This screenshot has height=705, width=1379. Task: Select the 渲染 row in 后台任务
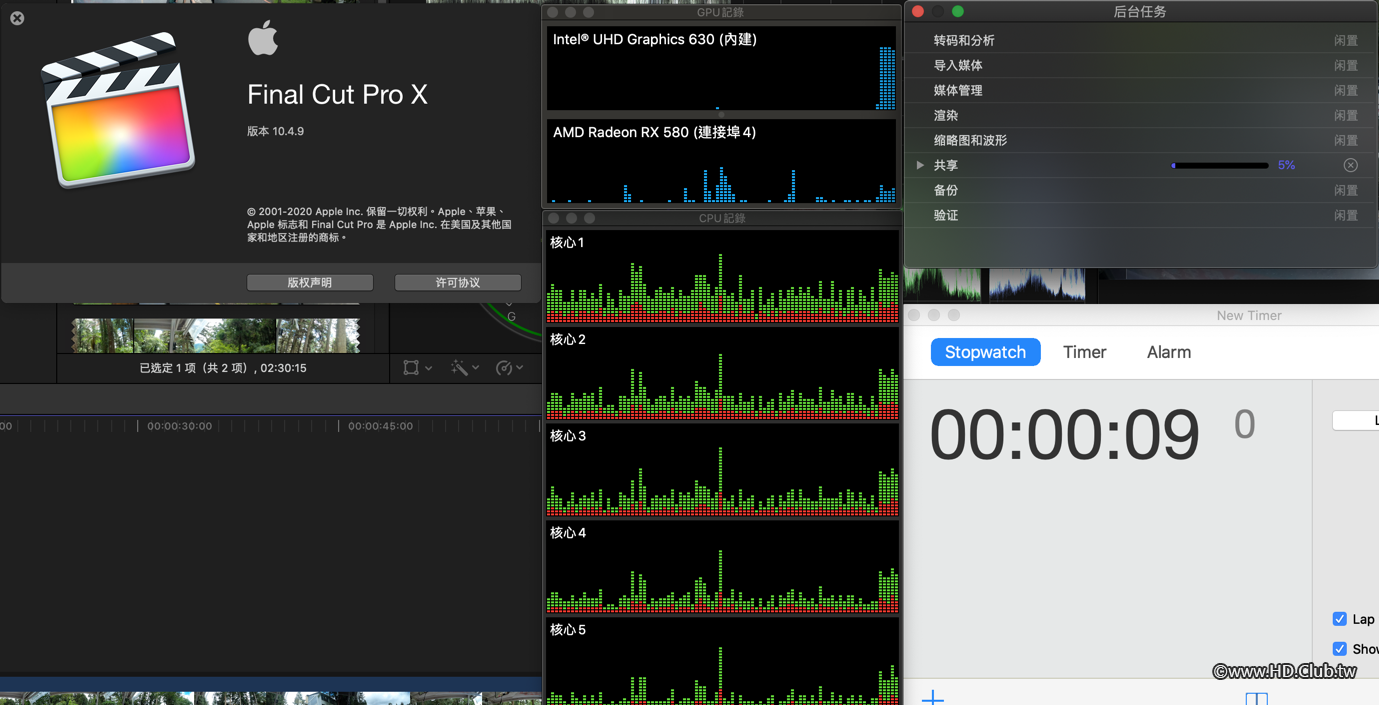click(x=1140, y=115)
